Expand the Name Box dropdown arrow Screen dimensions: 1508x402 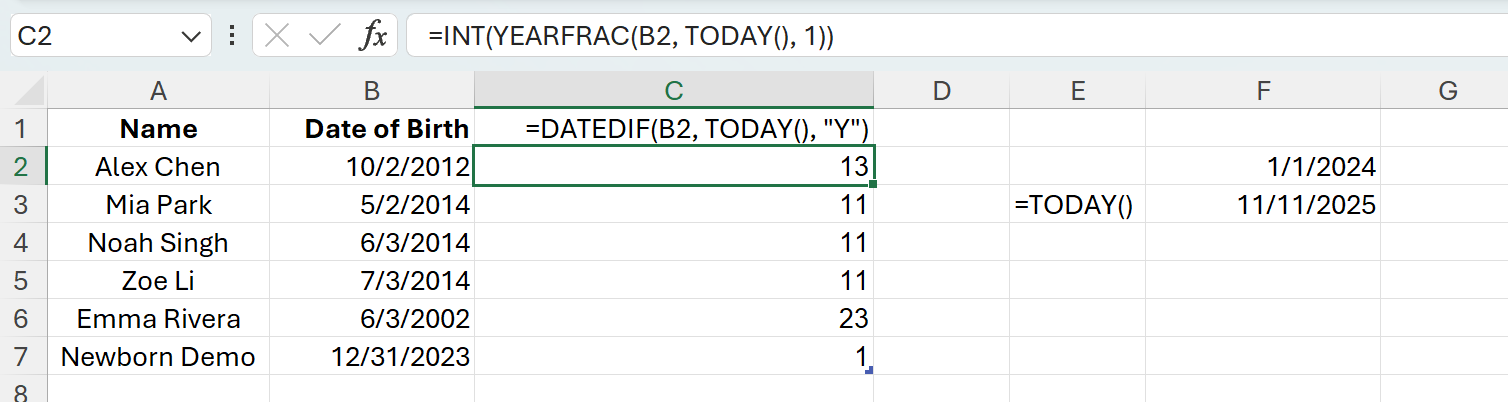tap(189, 37)
